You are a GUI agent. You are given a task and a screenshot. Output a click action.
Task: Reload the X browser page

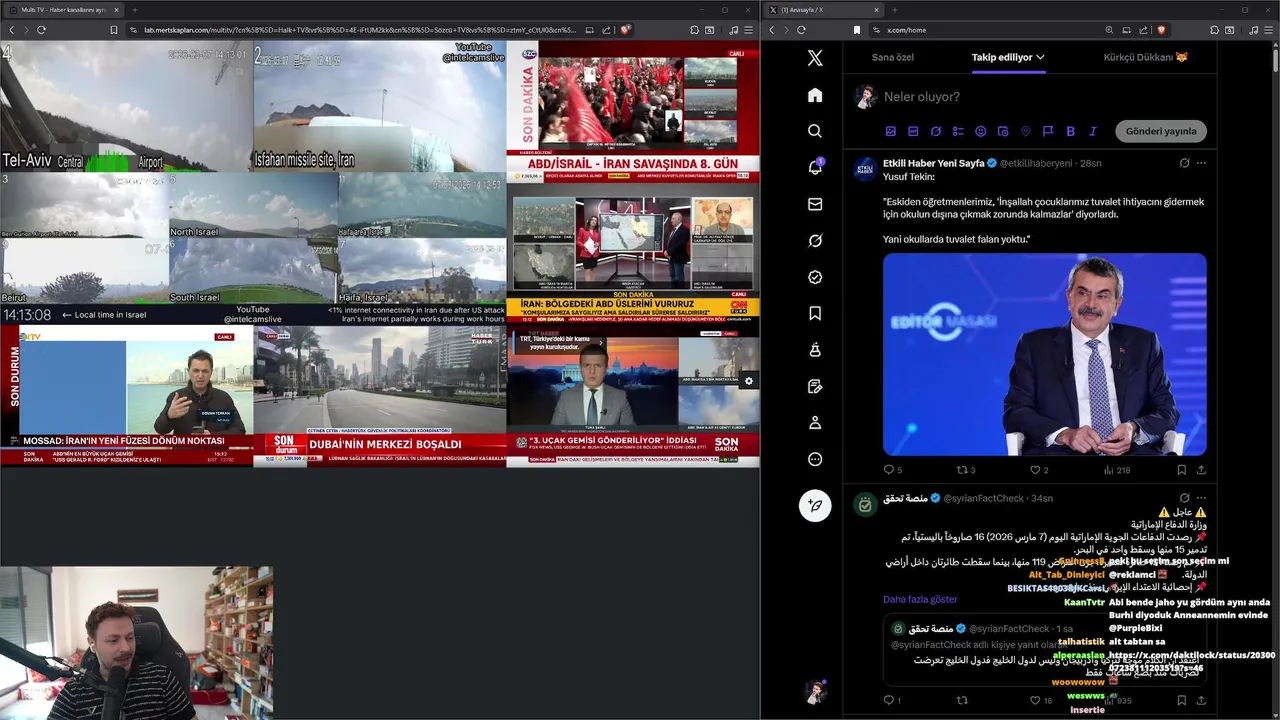(801, 30)
